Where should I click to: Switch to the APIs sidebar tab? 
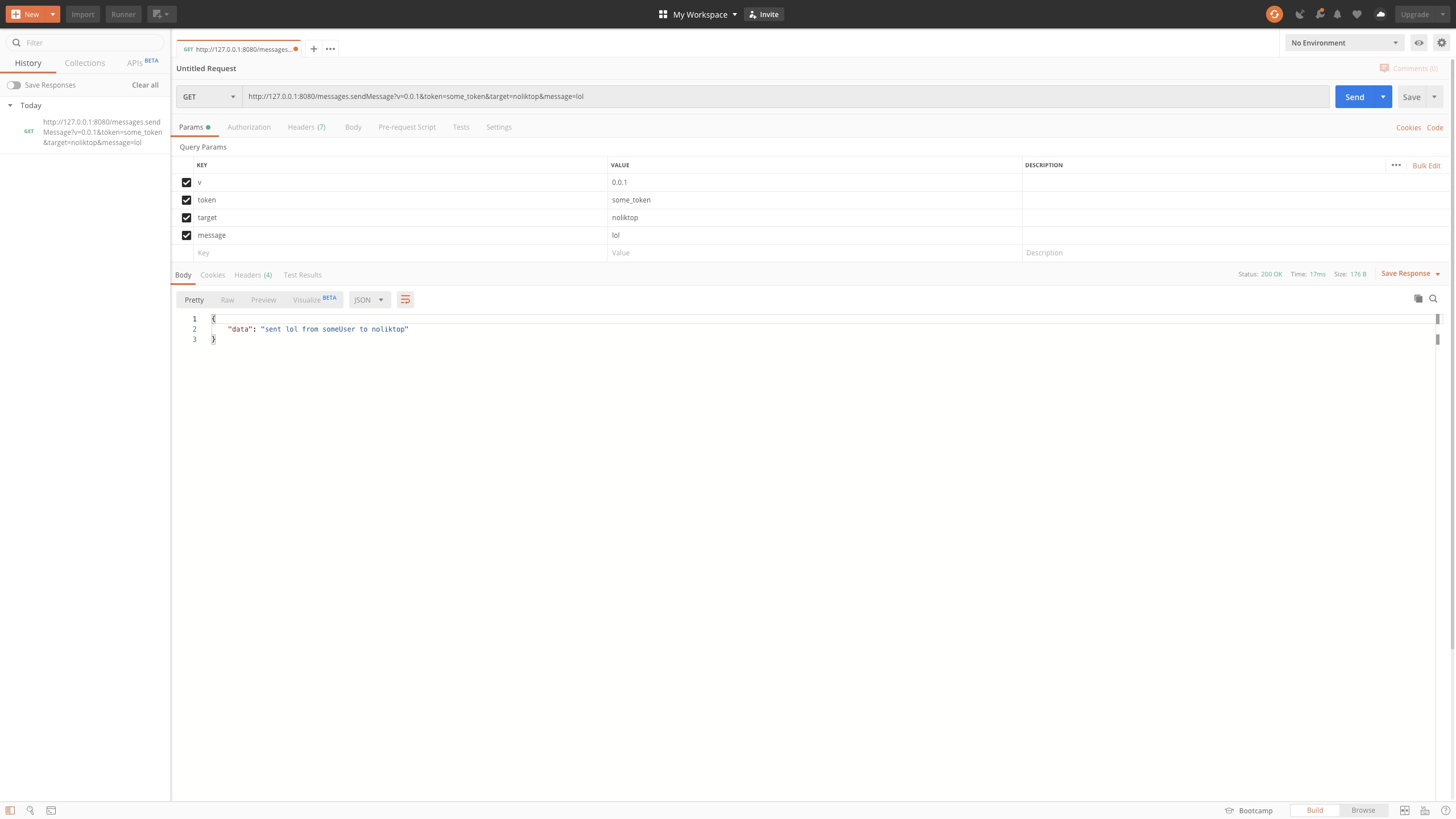click(x=142, y=63)
